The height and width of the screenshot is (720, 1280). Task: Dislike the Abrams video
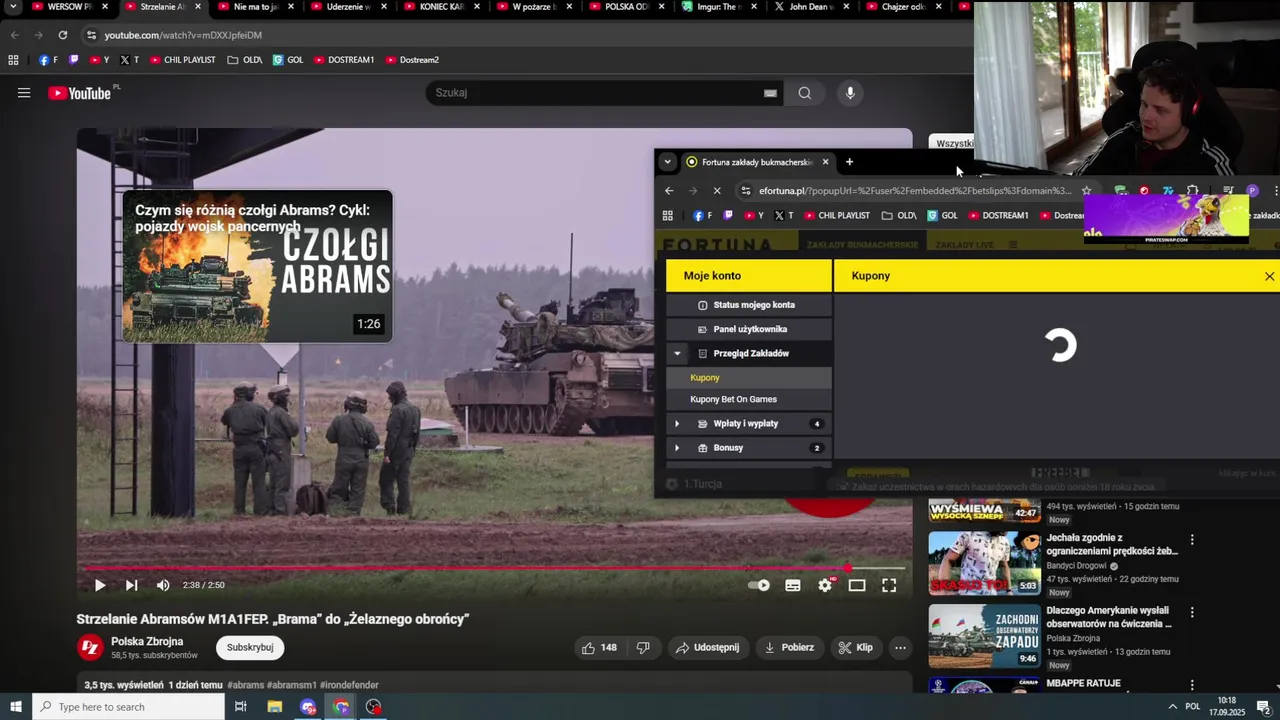(643, 647)
